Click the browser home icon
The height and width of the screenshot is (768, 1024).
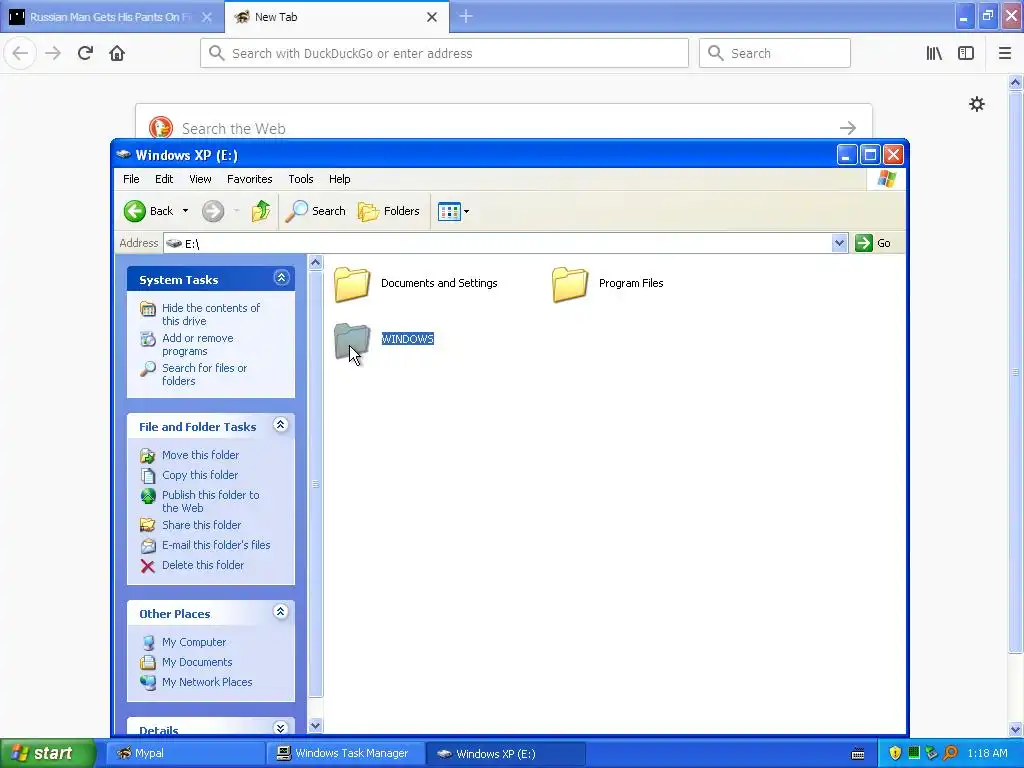click(117, 53)
